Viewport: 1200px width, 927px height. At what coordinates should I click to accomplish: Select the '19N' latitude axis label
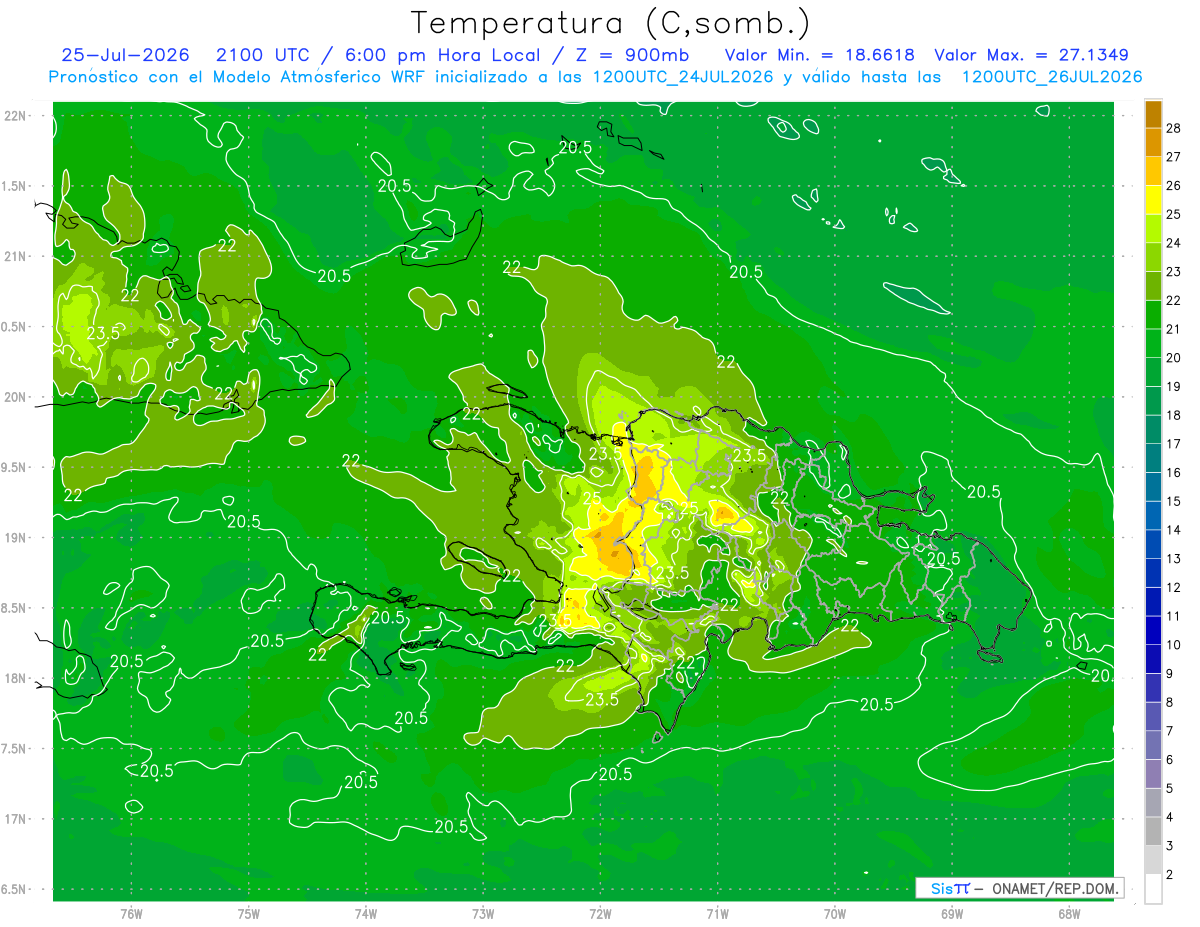(x=15, y=538)
